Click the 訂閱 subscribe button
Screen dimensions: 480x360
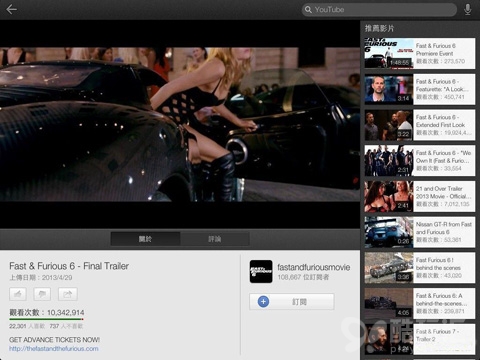coord(292,302)
